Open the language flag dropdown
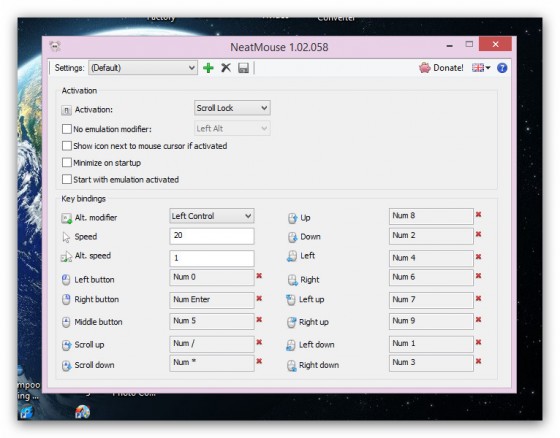This screenshot has width=560, height=438. (481, 68)
